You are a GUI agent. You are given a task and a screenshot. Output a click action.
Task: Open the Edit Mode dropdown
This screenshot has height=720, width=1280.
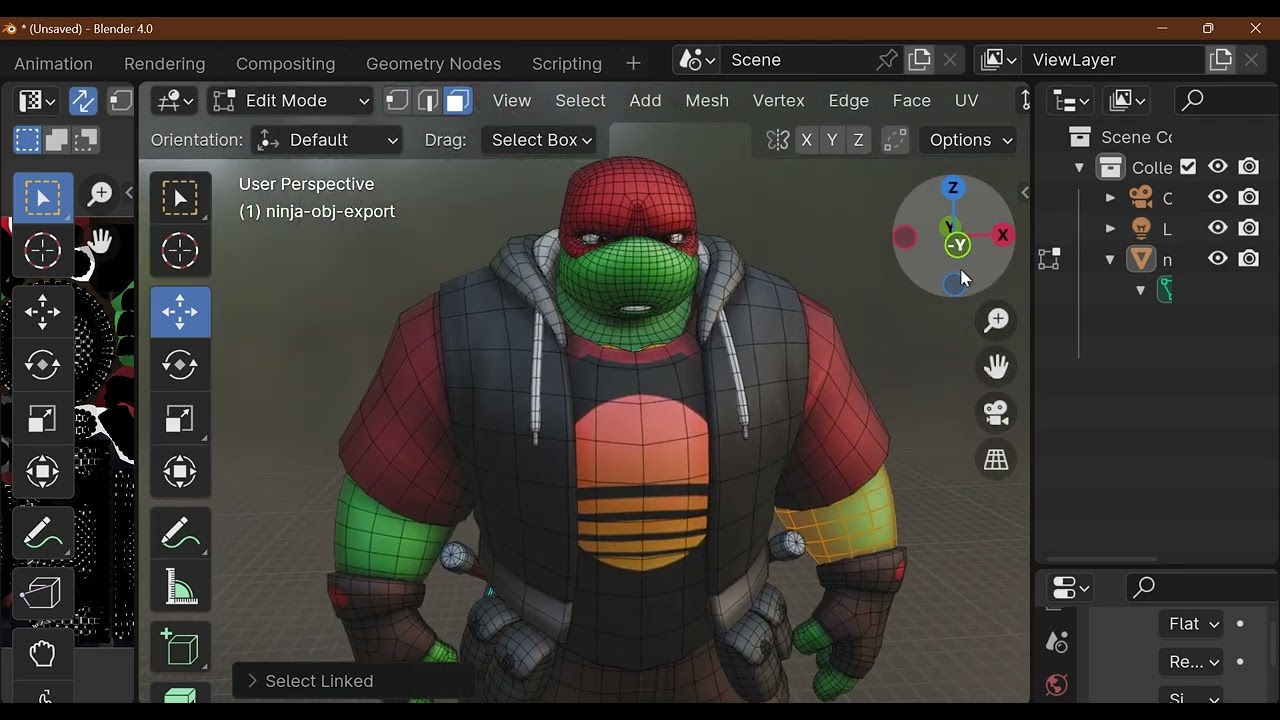291,101
